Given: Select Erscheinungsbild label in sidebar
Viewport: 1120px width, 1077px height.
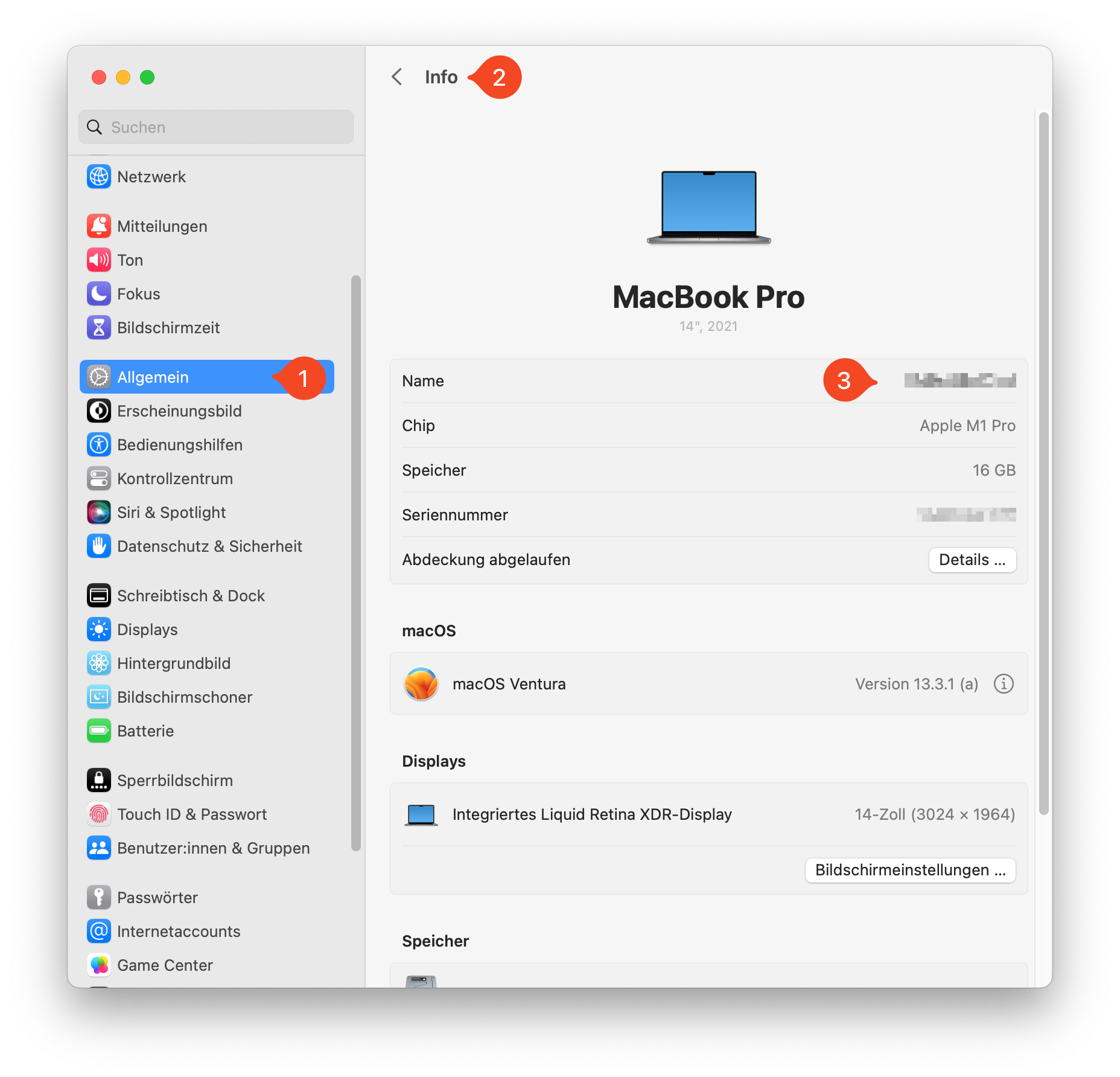Looking at the screenshot, I should click(x=180, y=411).
